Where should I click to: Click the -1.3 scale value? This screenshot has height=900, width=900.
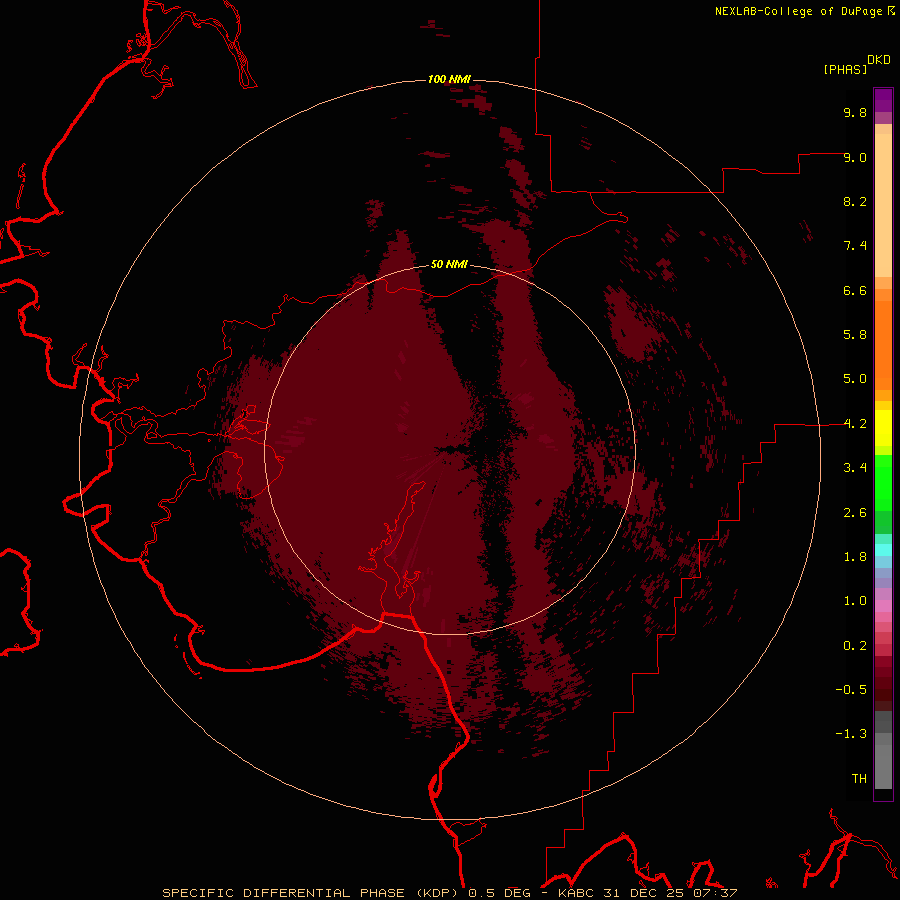[851, 734]
